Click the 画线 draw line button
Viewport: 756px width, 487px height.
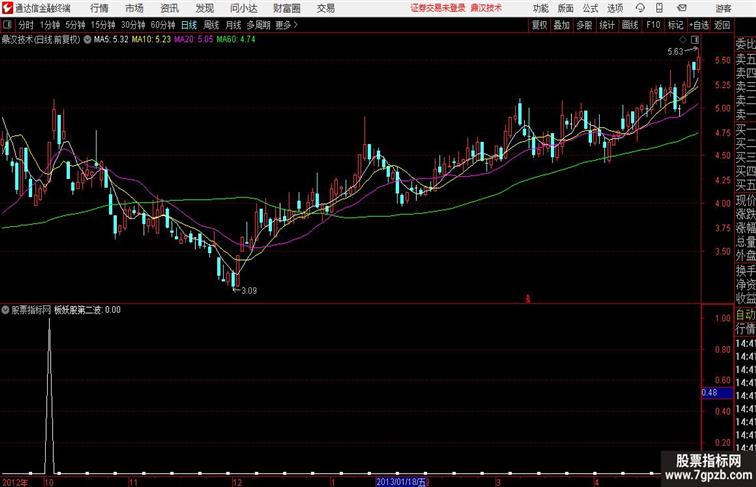tap(630, 25)
